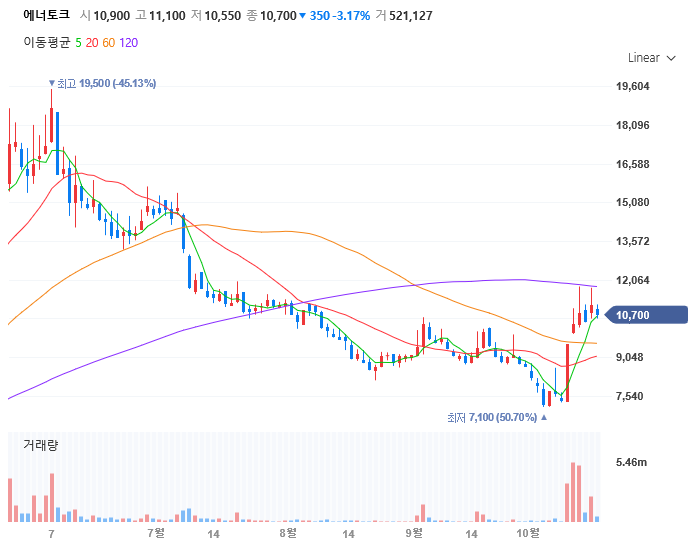Click the 60-day moving average label
This screenshot has width=688, height=551.
pos(108,43)
